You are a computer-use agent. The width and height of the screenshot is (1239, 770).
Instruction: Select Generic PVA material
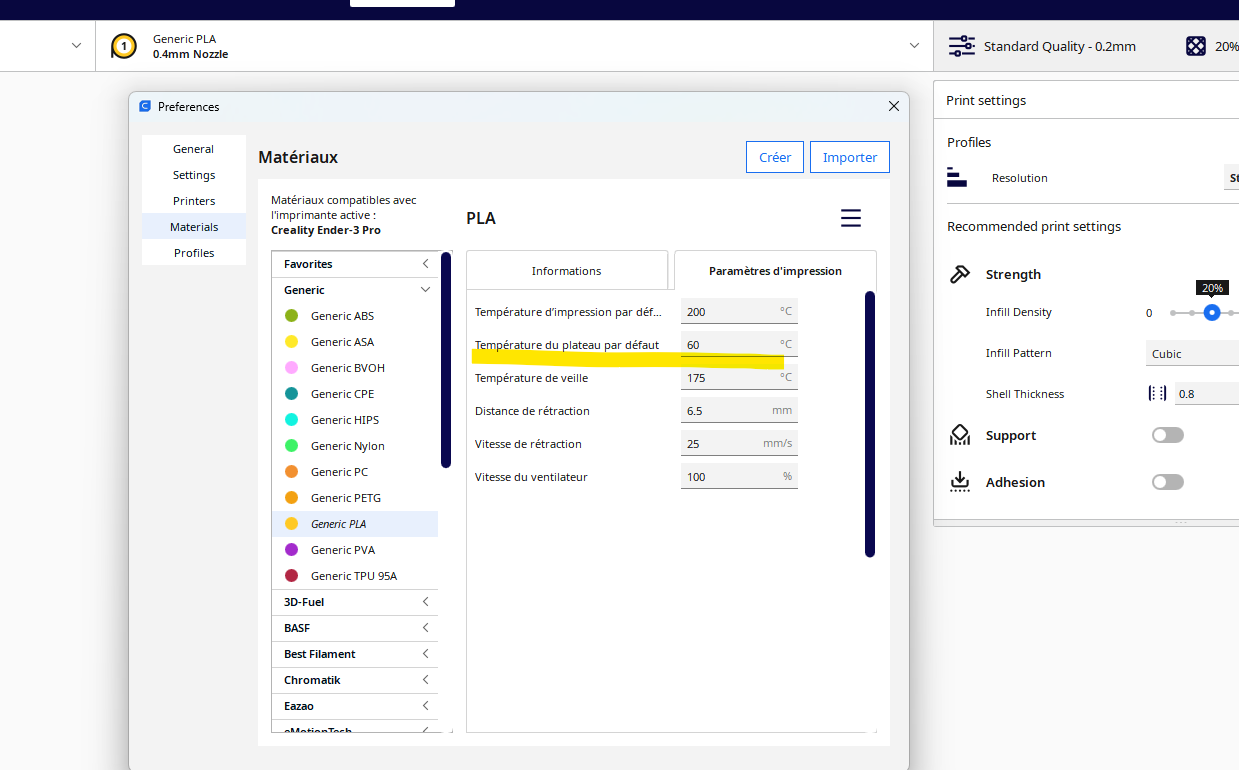coord(355,550)
